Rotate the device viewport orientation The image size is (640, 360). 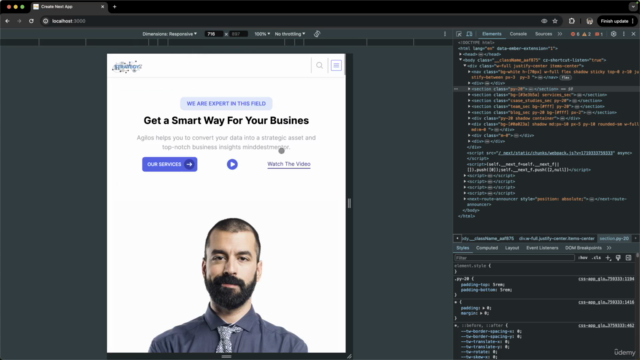click(317, 34)
